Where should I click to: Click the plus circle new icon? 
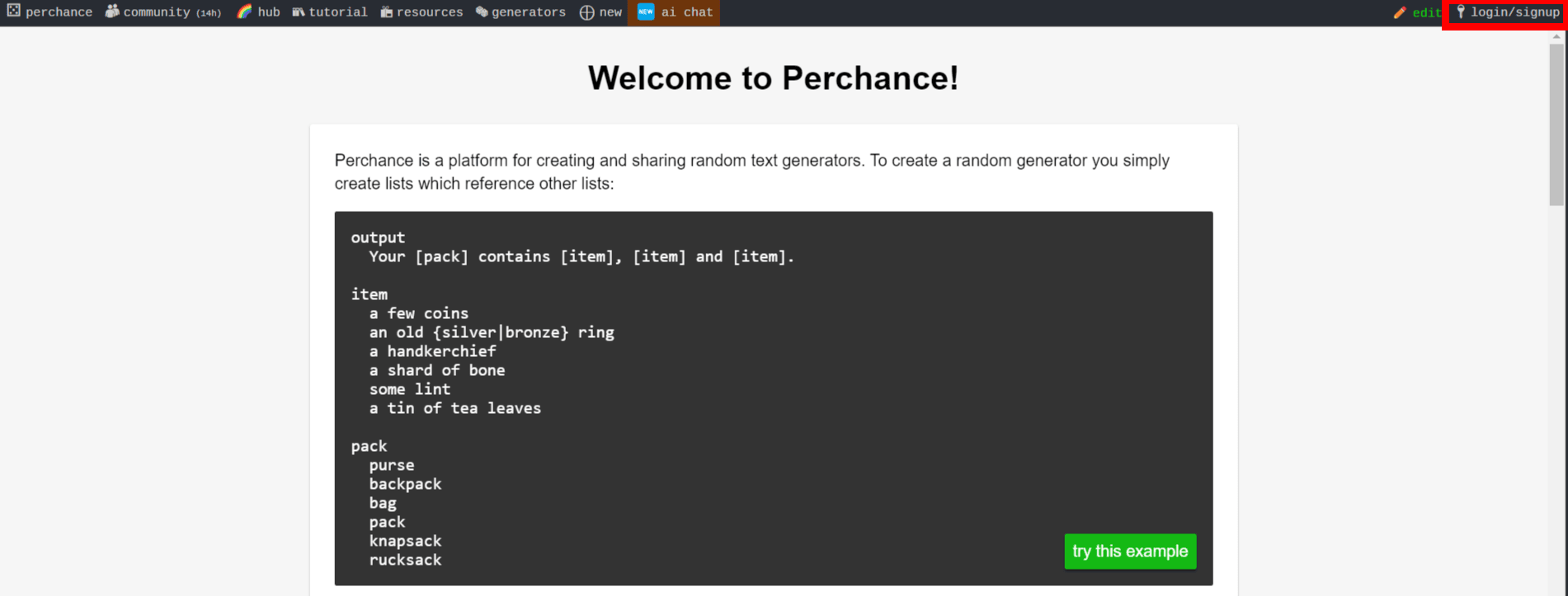point(585,12)
